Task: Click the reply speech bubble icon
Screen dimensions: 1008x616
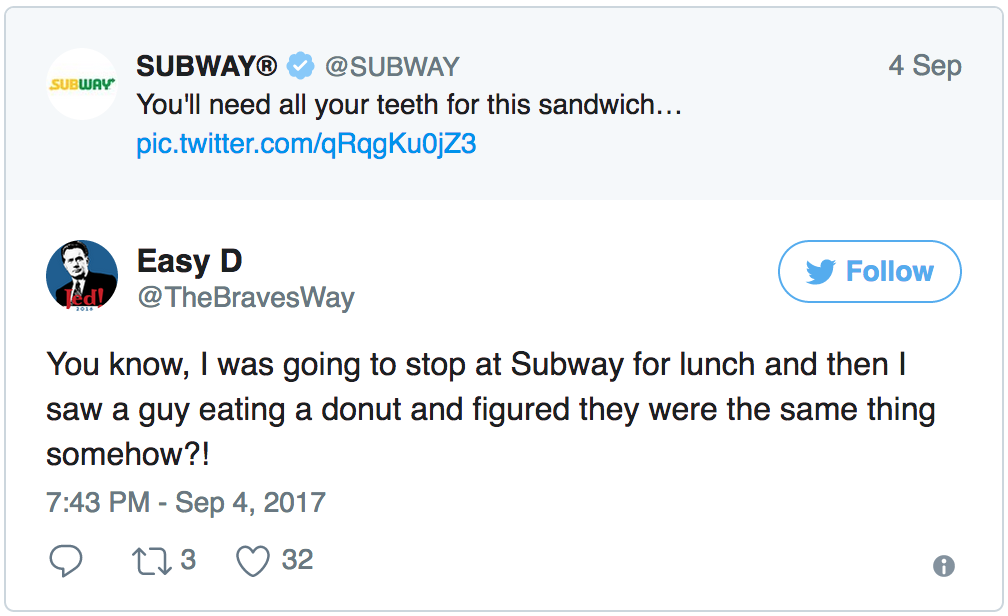Action: coord(66,561)
